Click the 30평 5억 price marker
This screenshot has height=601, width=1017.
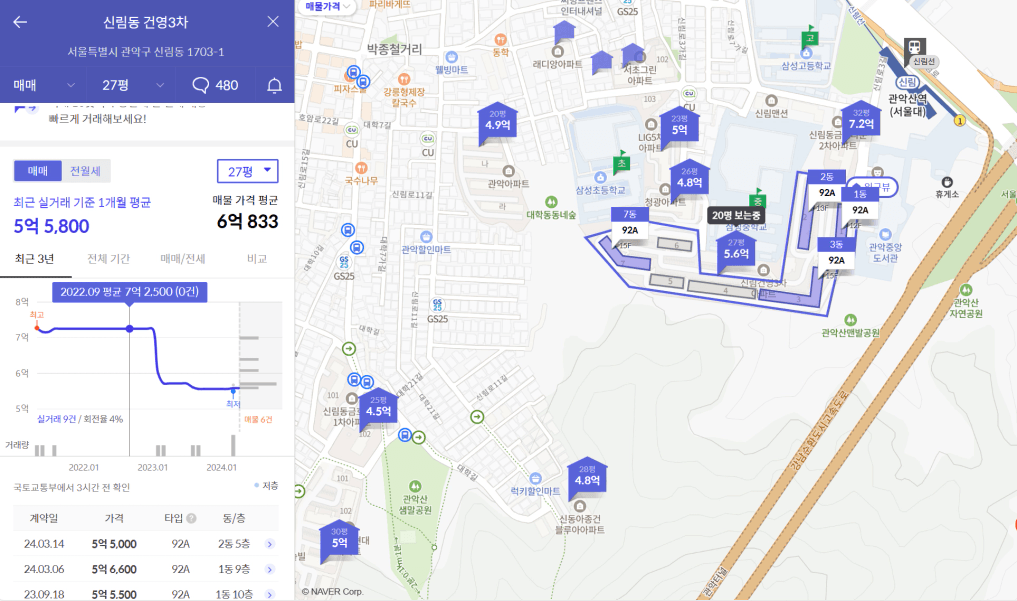click(339, 539)
